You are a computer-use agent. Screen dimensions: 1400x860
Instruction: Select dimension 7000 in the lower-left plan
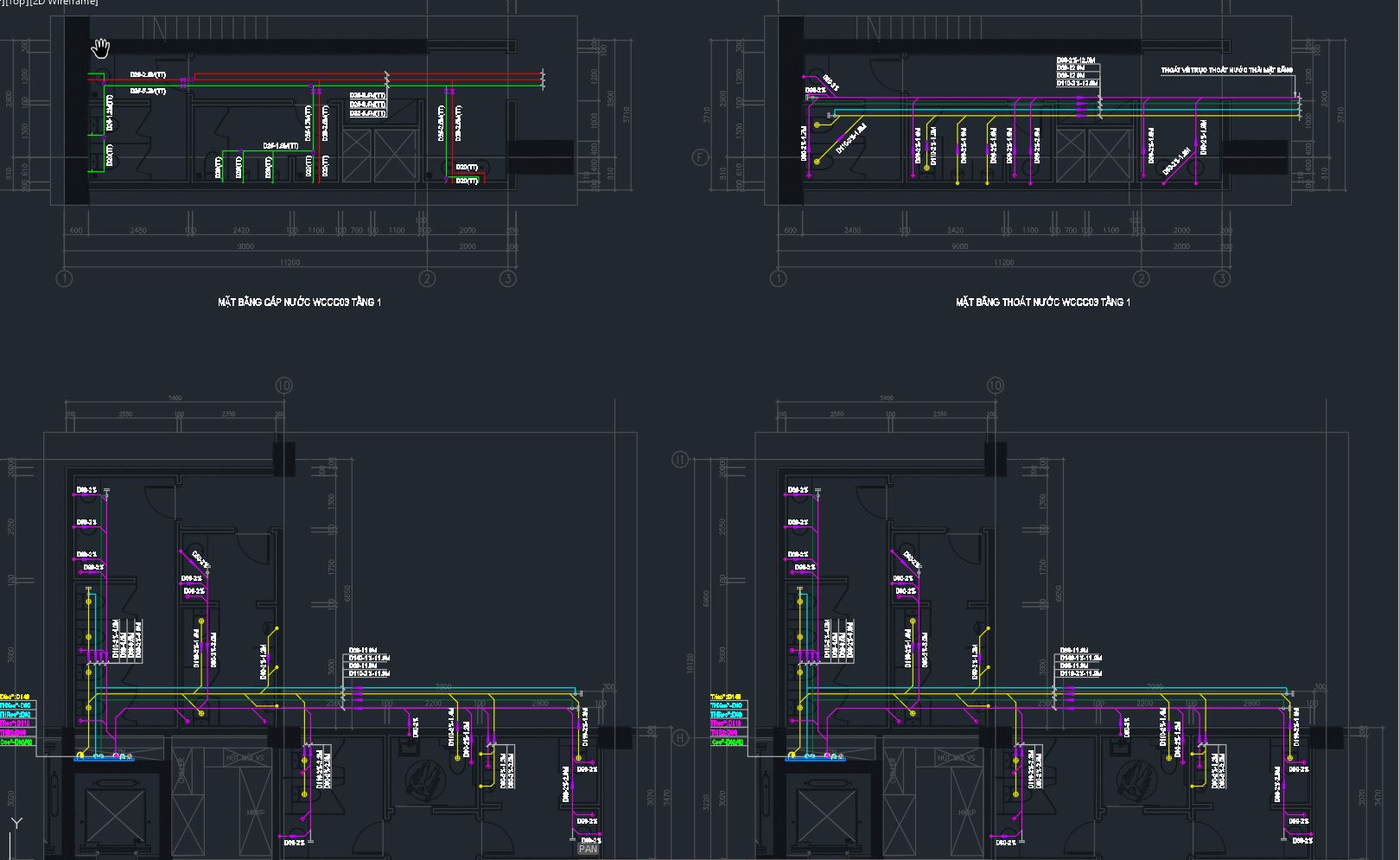(x=442, y=686)
